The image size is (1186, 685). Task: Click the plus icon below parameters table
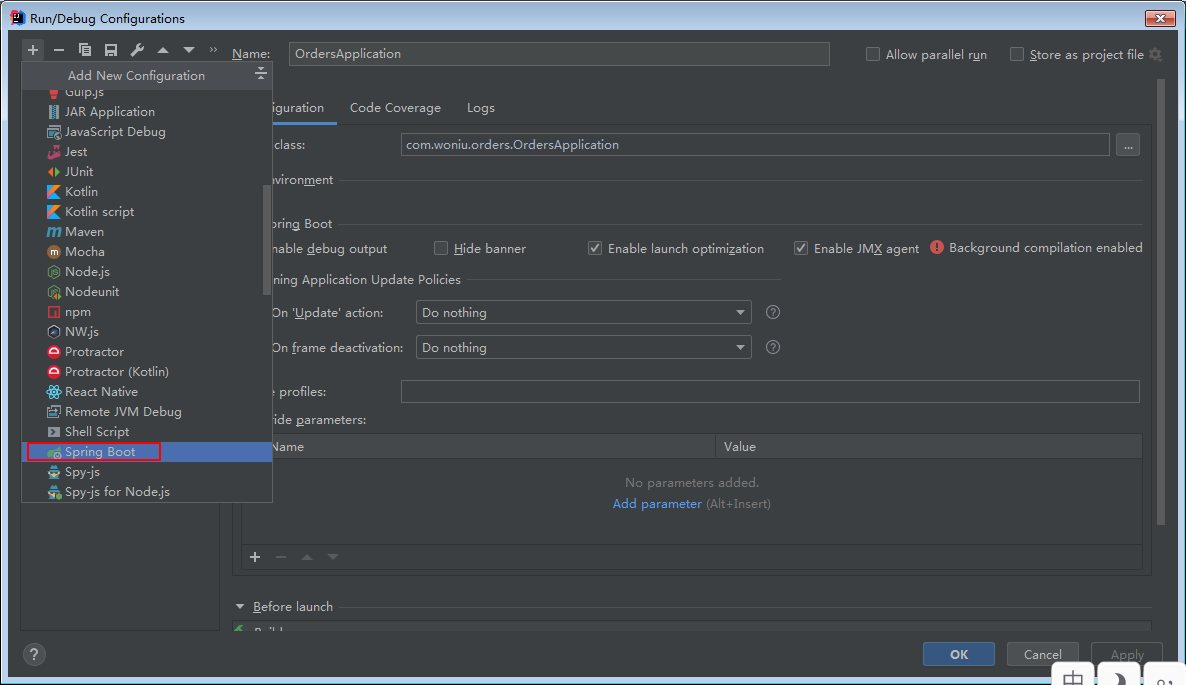click(255, 557)
